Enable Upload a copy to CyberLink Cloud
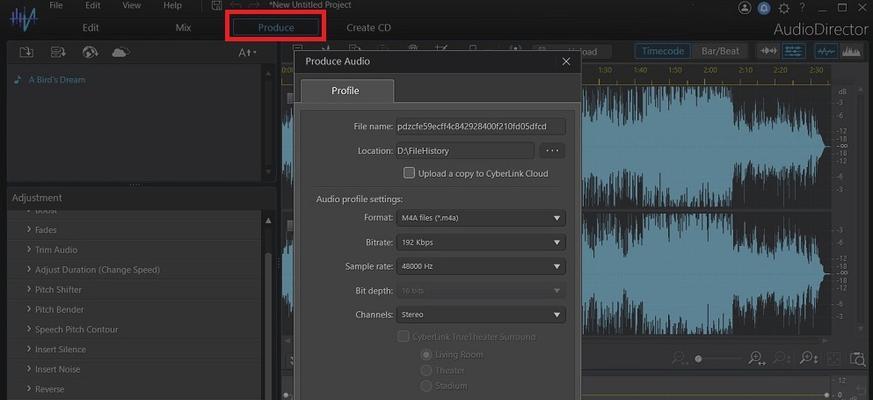 tap(409, 173)
